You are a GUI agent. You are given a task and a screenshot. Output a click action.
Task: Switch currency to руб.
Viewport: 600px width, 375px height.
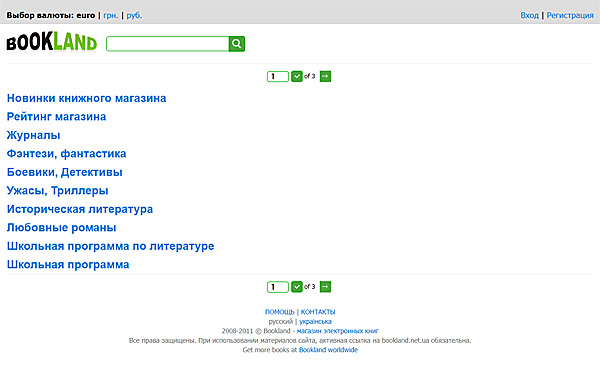134,15
